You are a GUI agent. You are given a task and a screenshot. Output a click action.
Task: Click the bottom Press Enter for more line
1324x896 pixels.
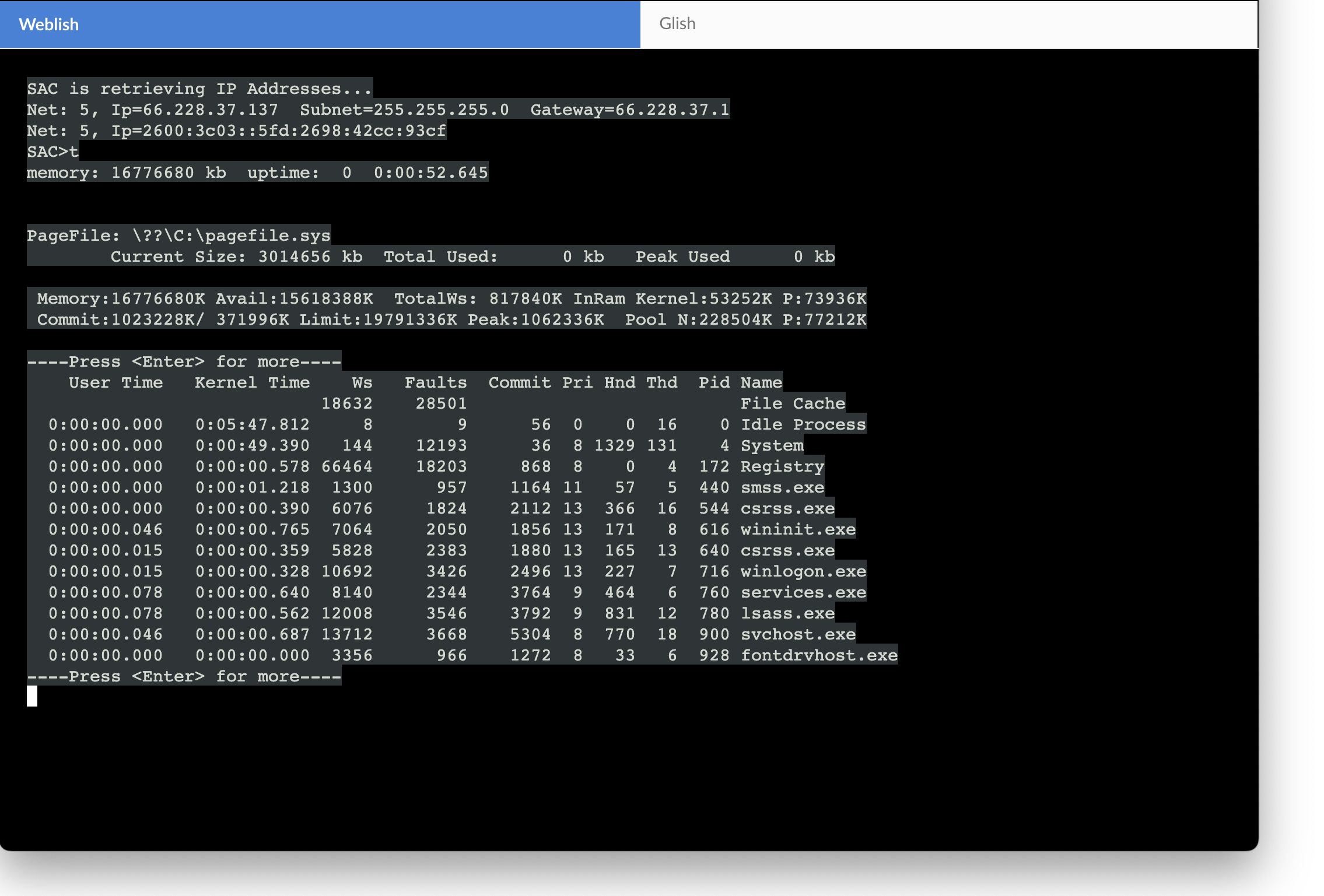pos(184,677)
